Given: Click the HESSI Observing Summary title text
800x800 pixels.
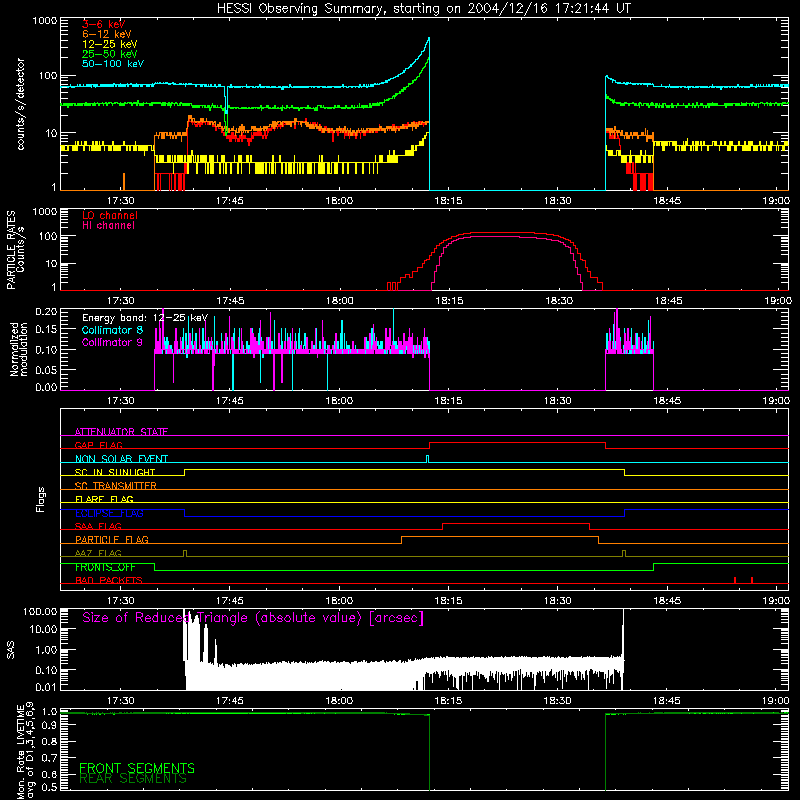Looking at the screenshot, I should pyautogui.click(x=424, y=9).
